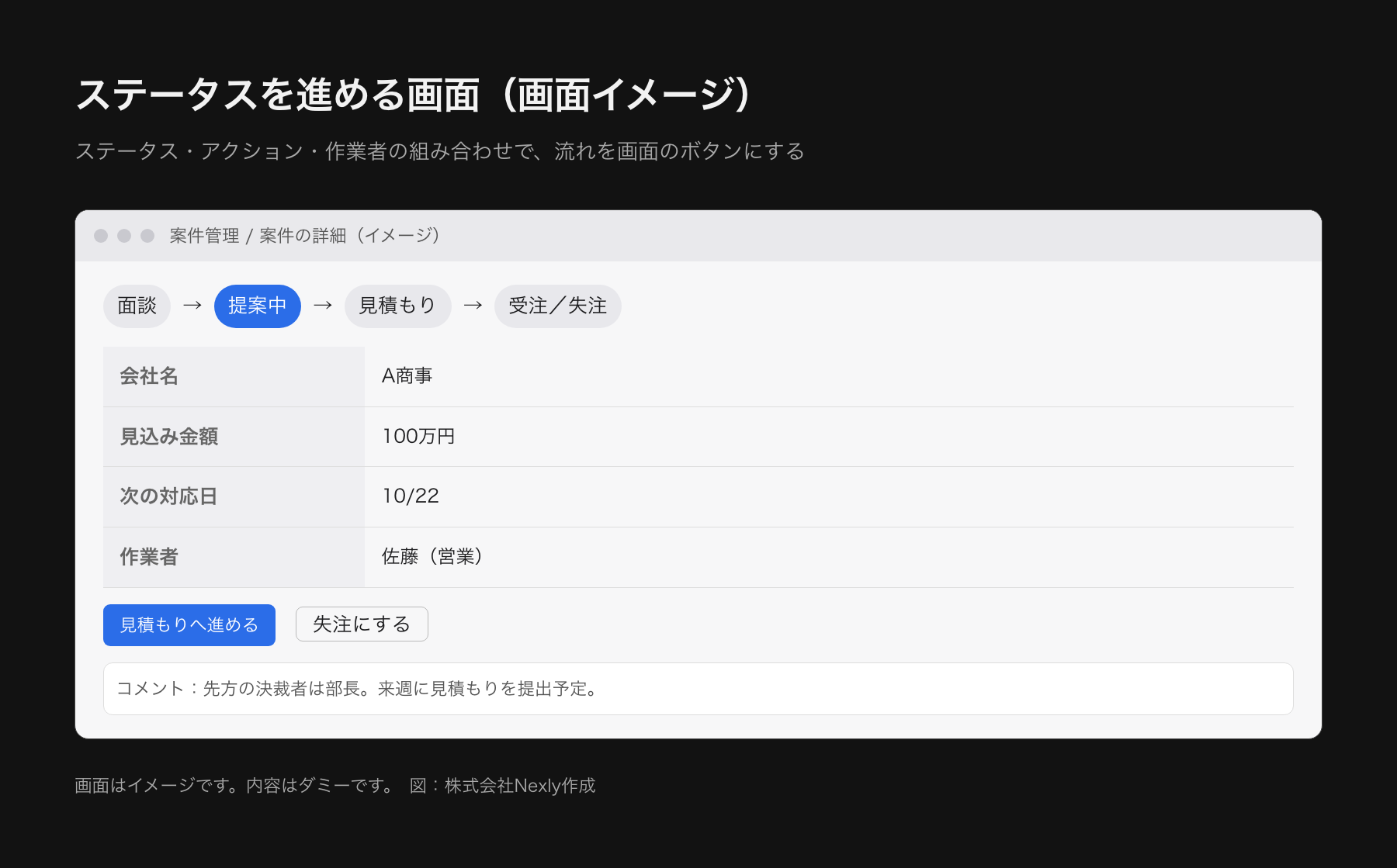Click the 次の対応日 row label
Viewport: 1397px width, 868px height.
coord(168,496)
